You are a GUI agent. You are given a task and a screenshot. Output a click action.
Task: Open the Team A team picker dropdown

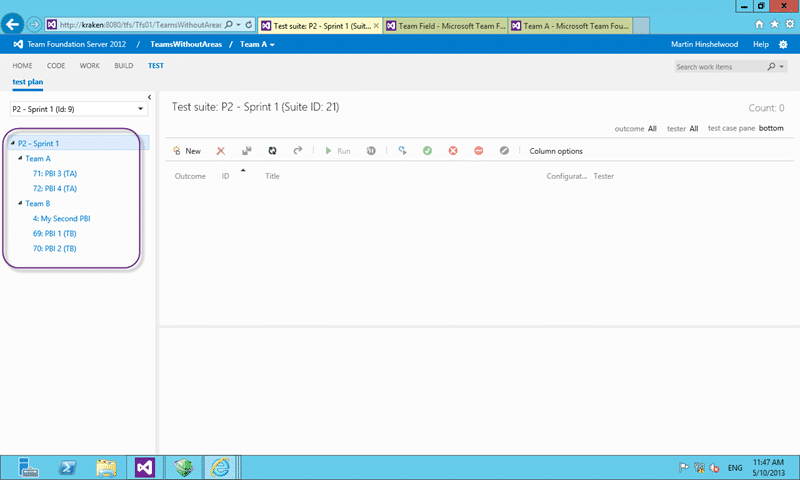point(258,44)
